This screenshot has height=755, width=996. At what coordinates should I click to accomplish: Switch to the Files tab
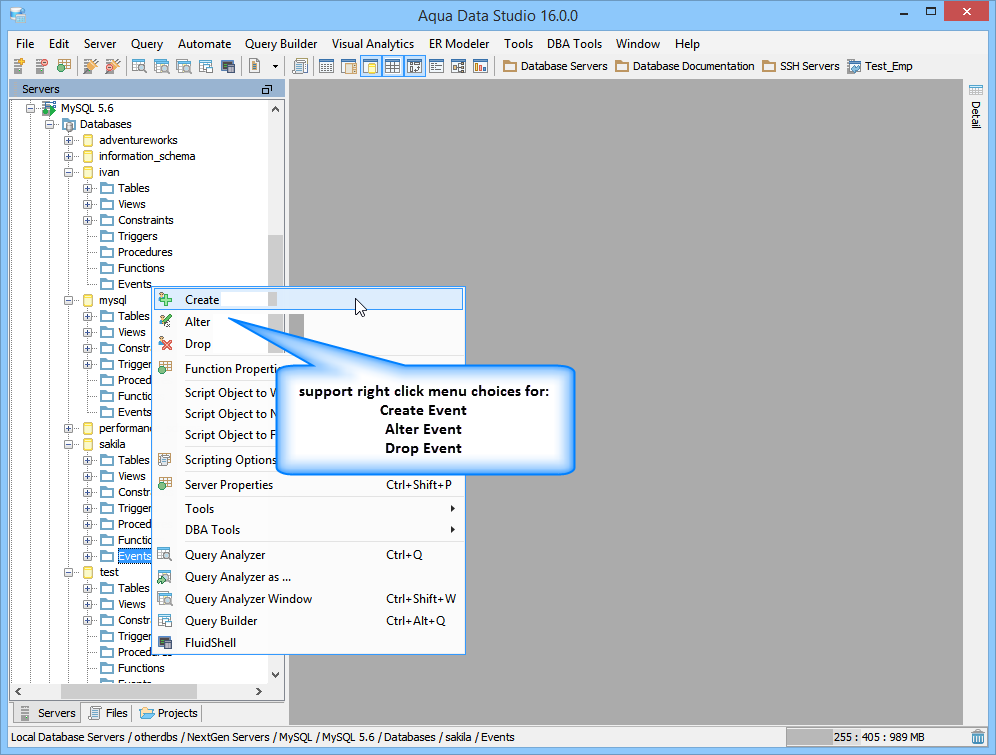[x=109, y=713]
